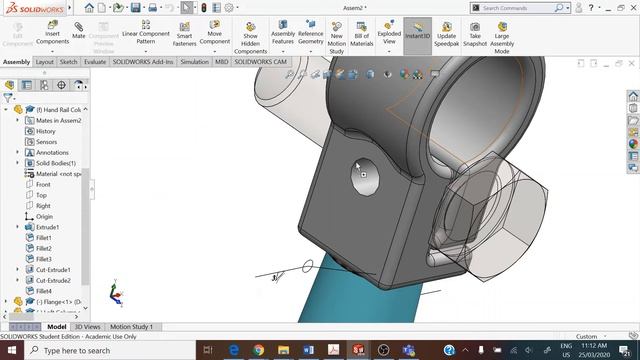Toggle Large Assembly Mode

point(502,38)
